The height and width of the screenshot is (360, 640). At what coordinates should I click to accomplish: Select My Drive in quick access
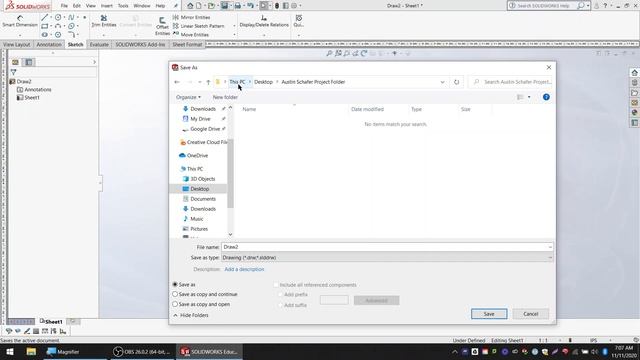[197, 119]
